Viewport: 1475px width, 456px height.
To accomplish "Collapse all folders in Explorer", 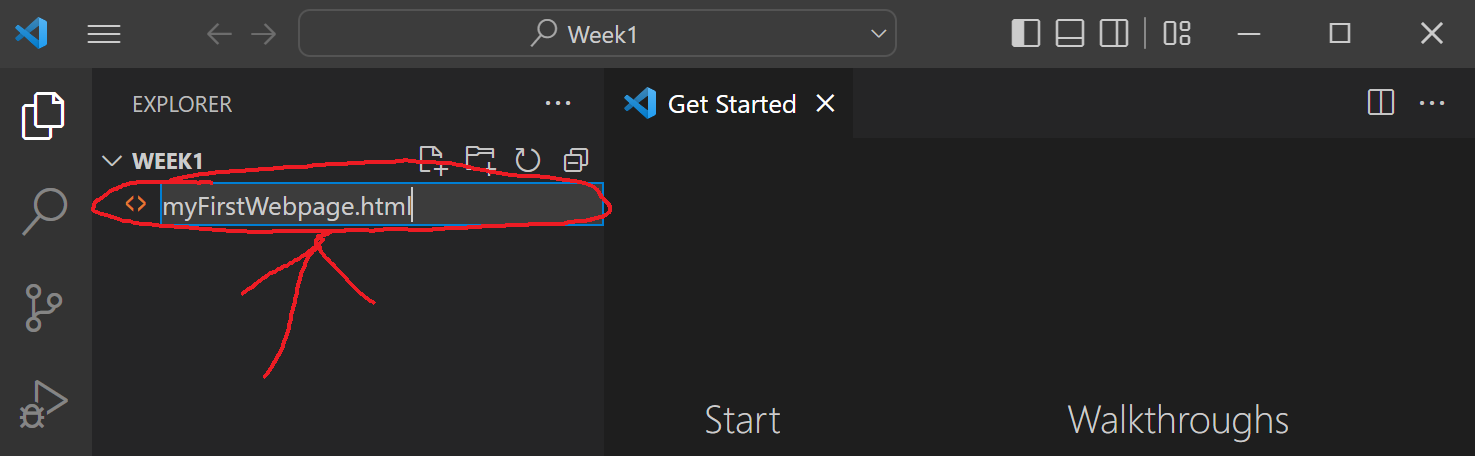I will click(x=576, y=160).
